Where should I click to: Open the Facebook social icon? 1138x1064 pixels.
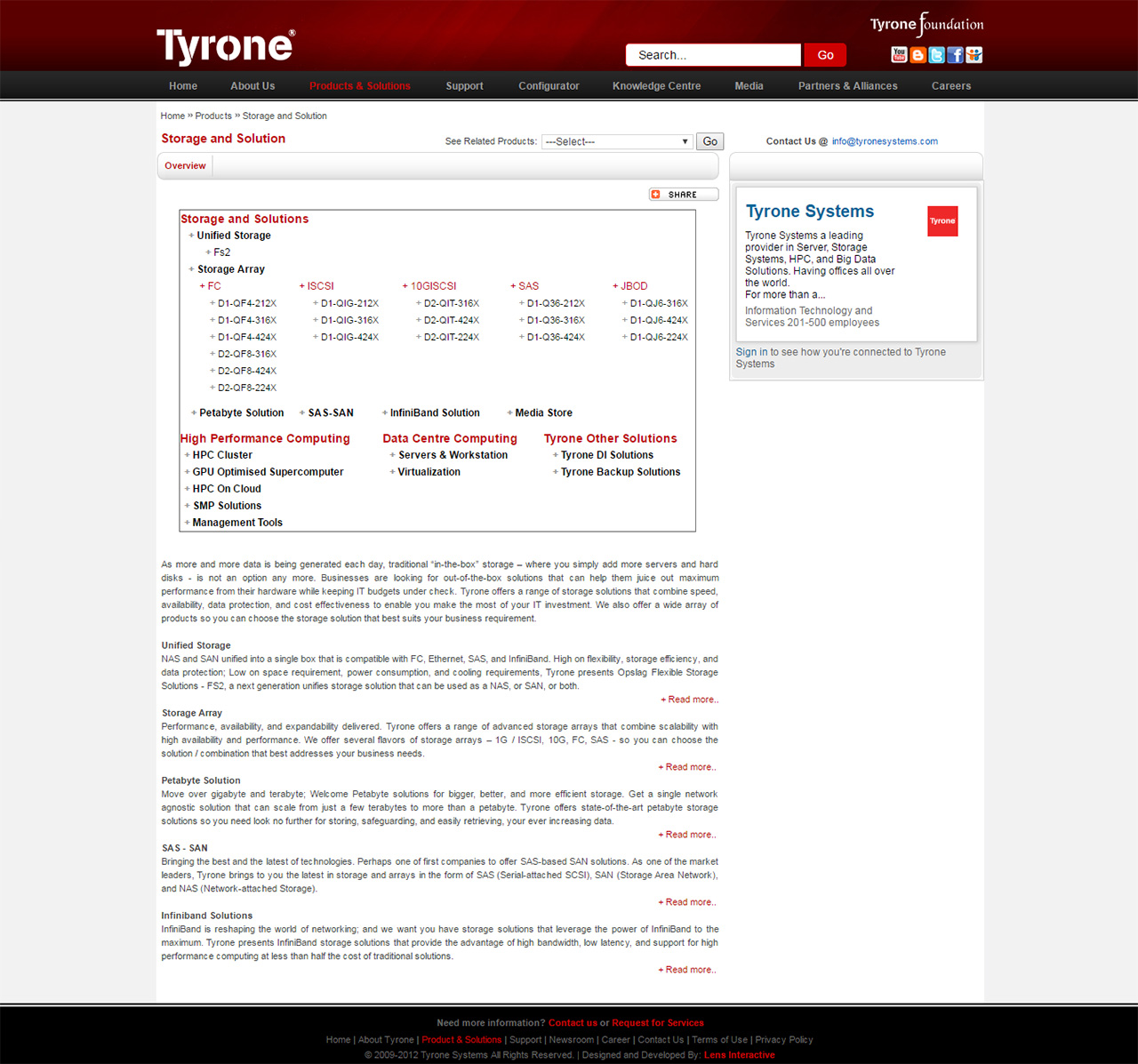pos(956,55)
